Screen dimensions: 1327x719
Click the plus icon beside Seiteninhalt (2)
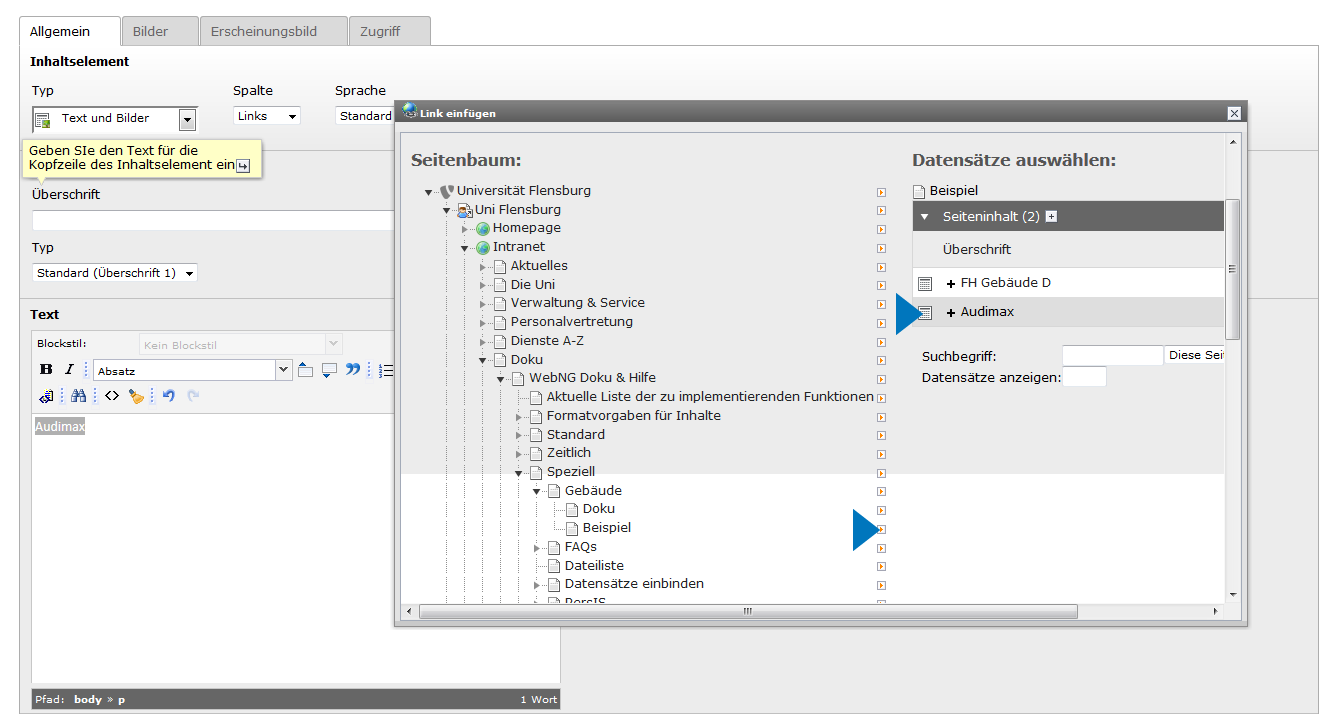tap(1051, 217)
